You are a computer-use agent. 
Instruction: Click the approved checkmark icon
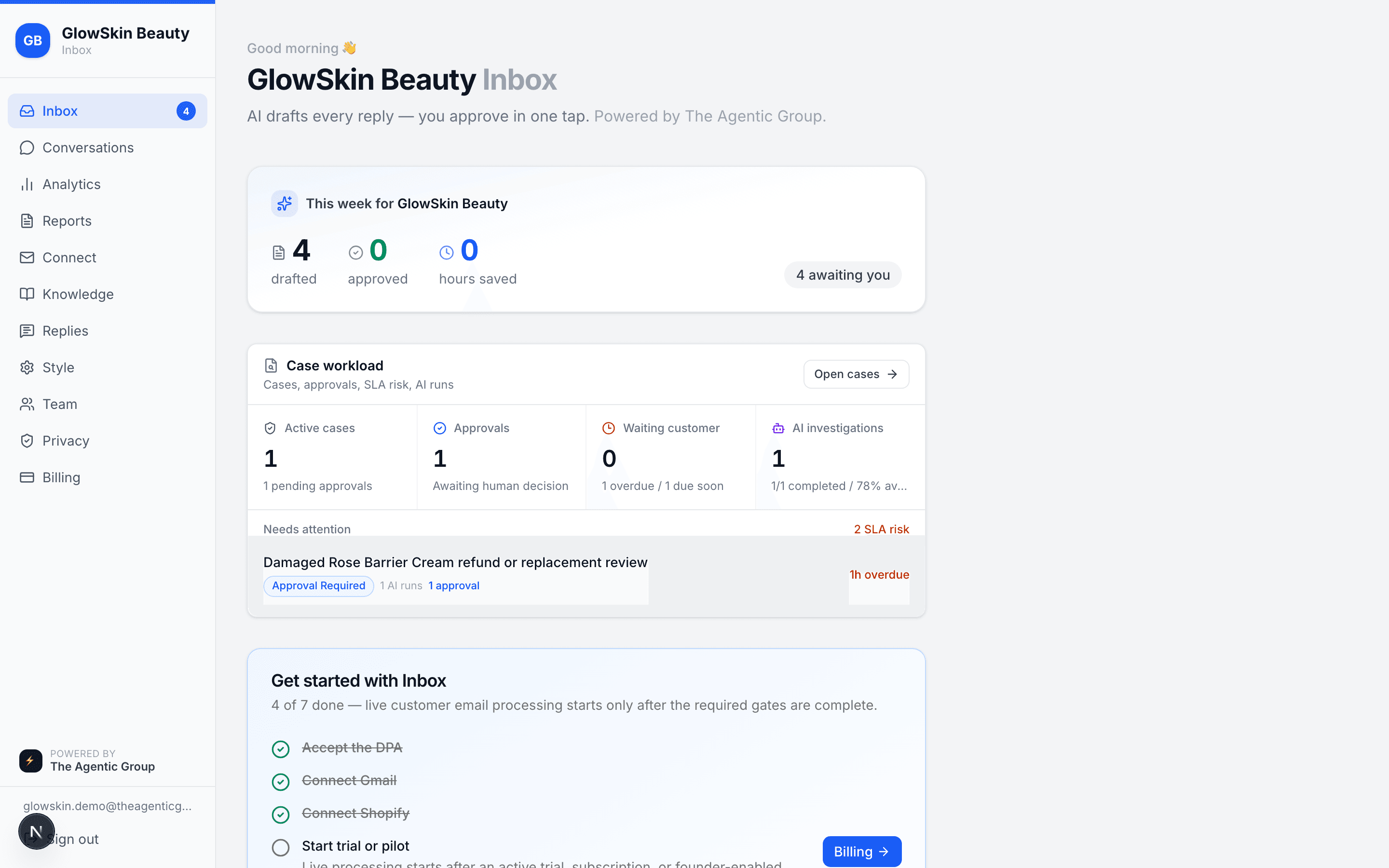pyautogui.click(x=356, y=253)
